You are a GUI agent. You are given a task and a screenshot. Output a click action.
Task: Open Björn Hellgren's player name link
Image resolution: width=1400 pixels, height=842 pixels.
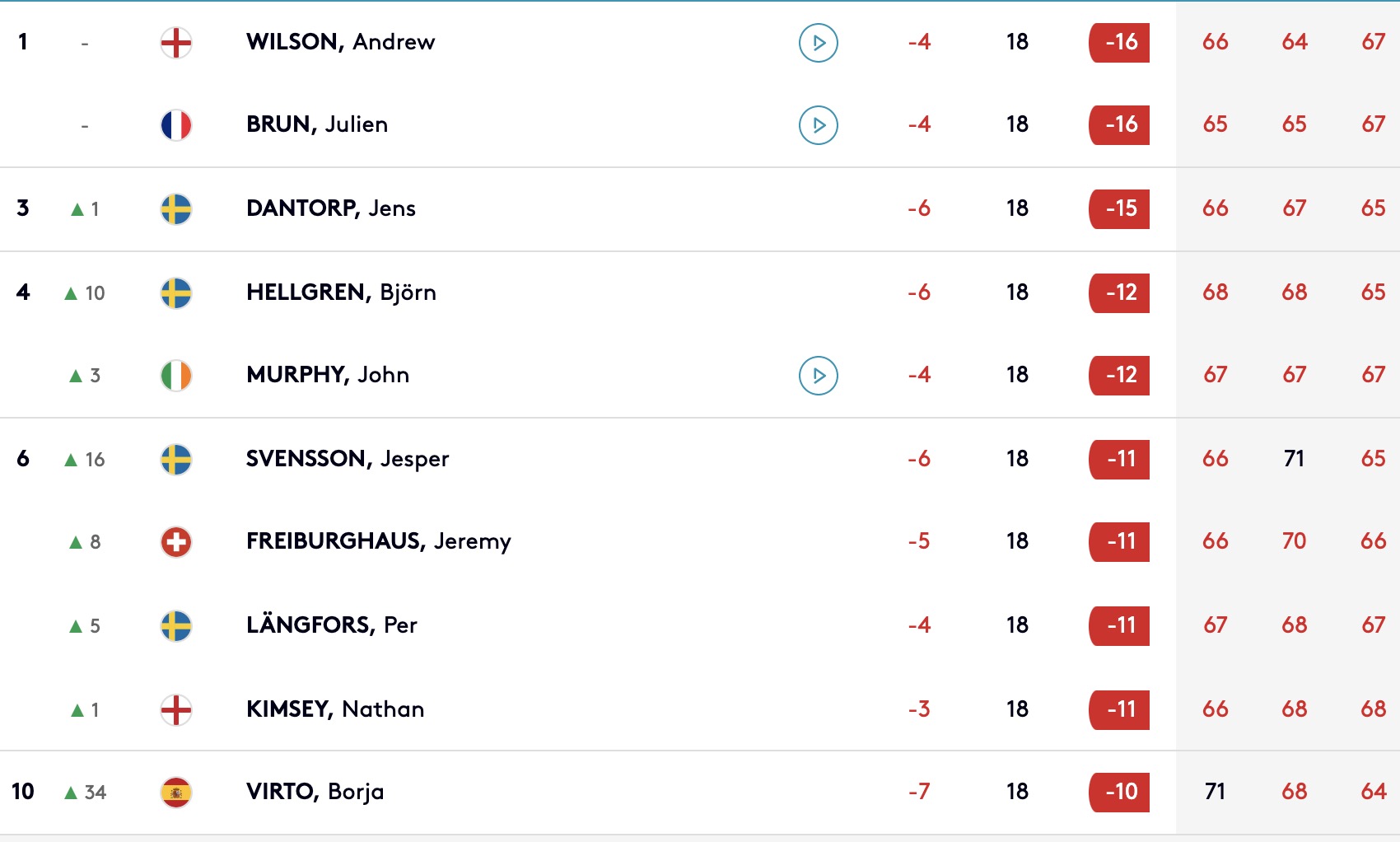[341, 292]
